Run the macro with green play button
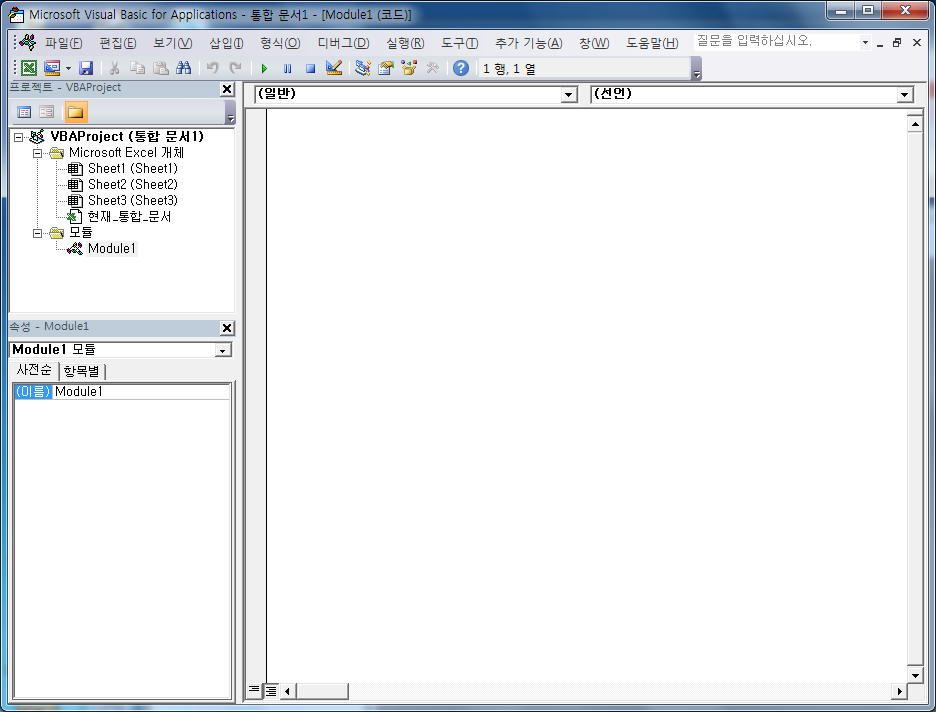This screenshot has height=712, width=936. (264, 68)
